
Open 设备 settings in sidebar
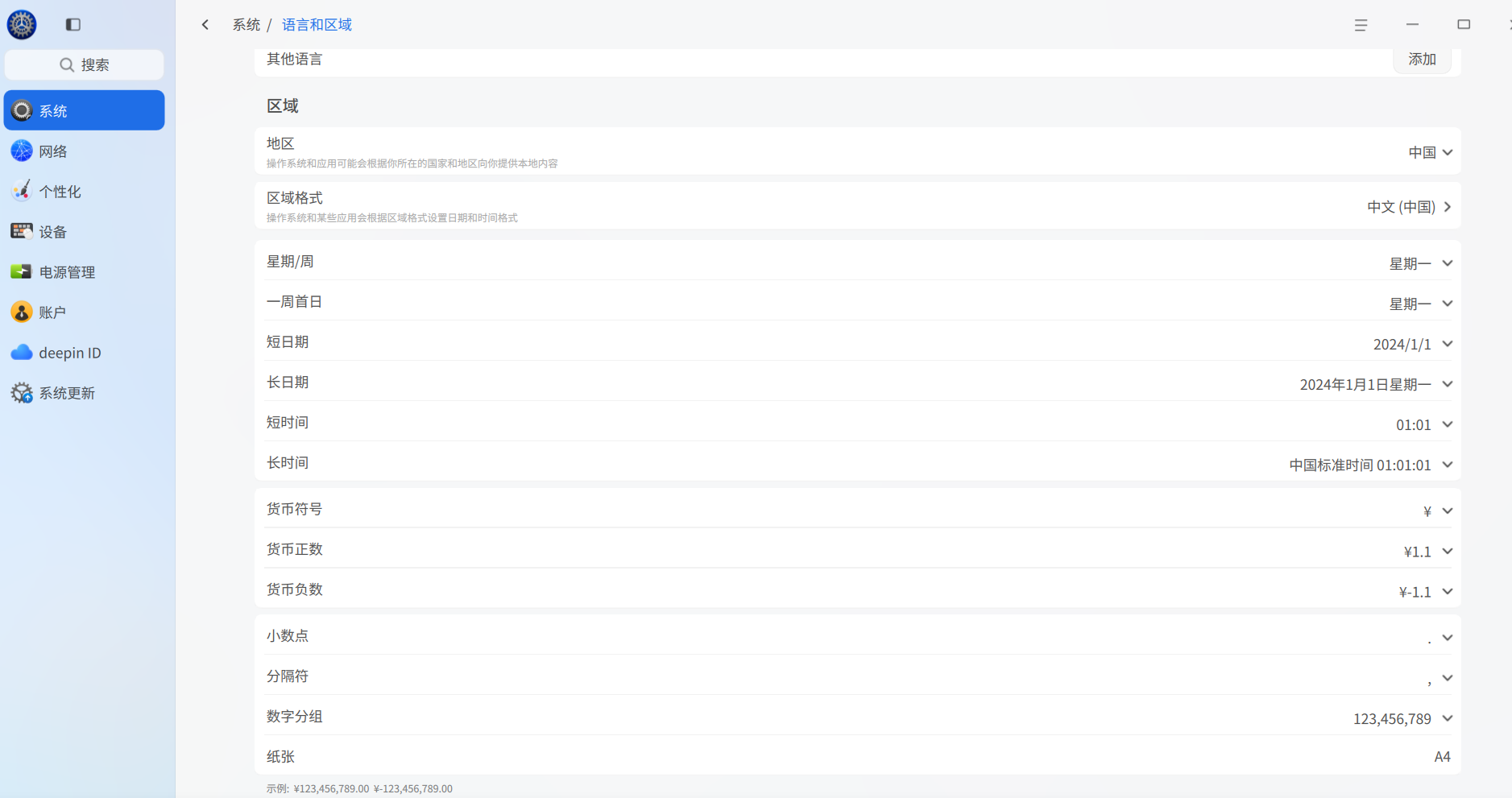(84, 231)
